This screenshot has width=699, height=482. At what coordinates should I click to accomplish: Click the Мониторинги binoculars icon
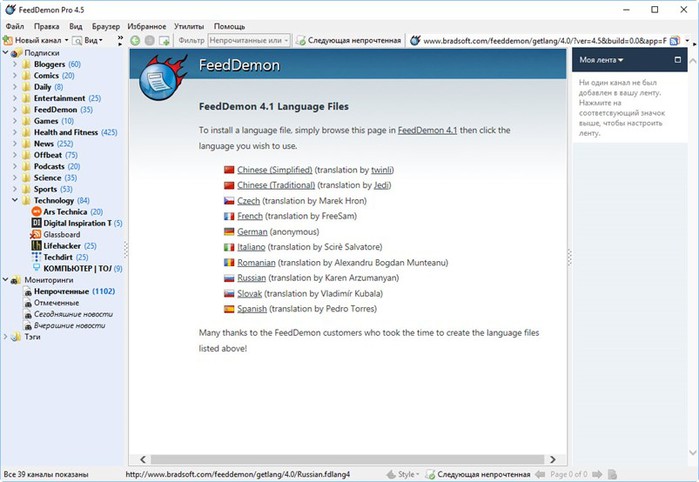coord(16,280)
